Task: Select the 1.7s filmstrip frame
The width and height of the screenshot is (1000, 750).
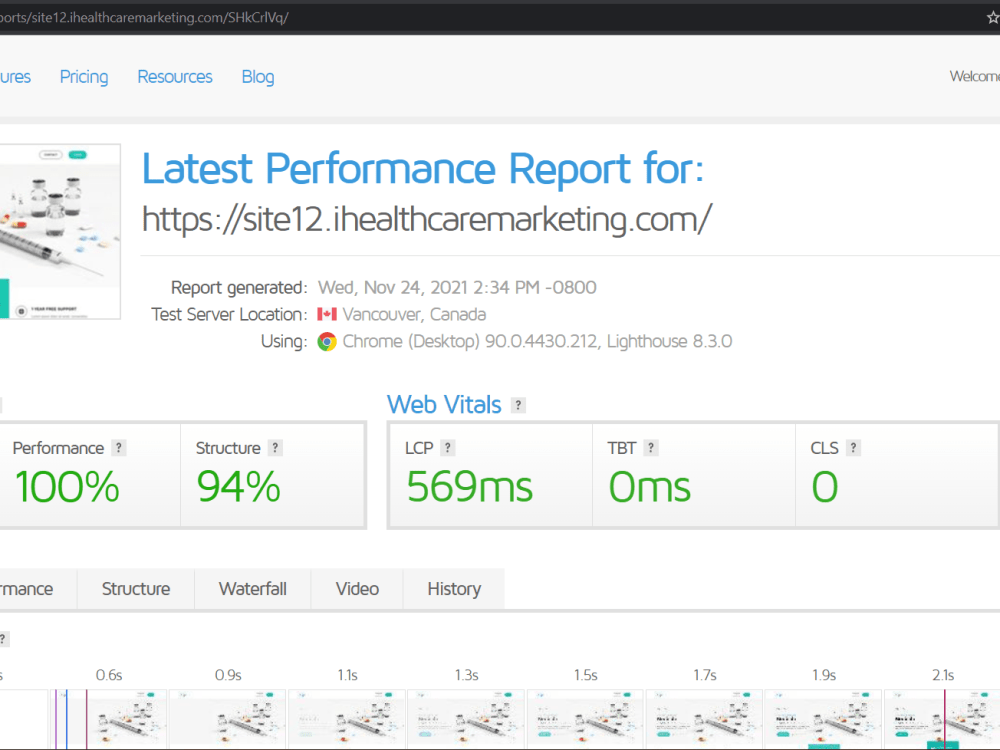Action: click(x=705, y=719)
